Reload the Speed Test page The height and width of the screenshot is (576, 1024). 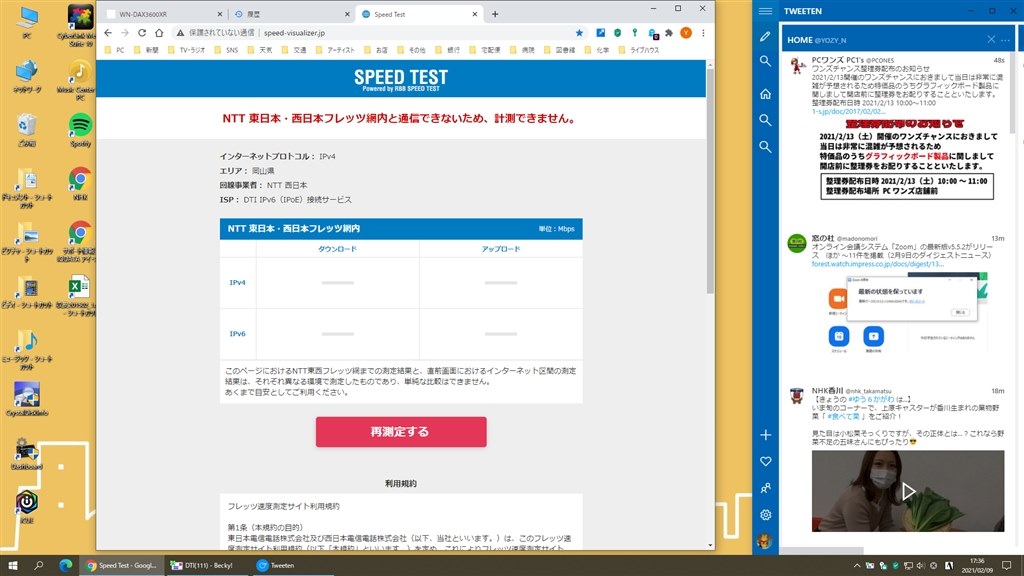tap(142, 33)
